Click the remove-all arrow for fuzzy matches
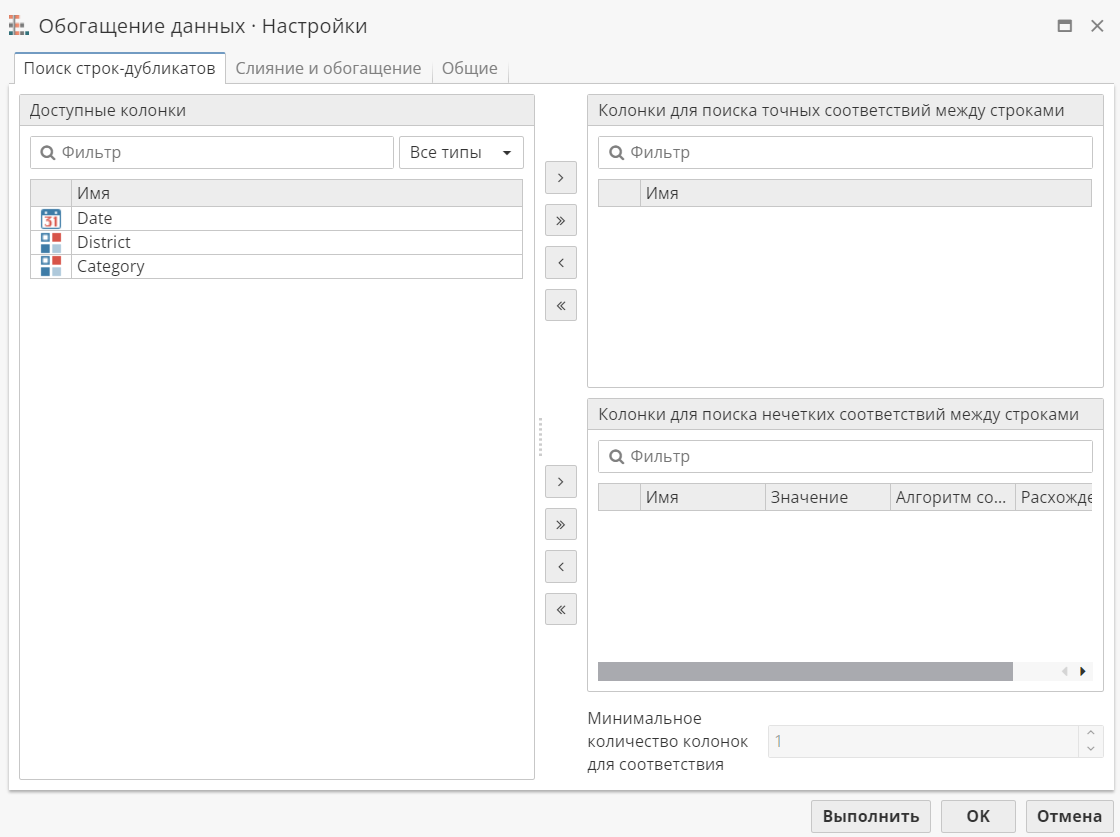This screenshot has height=837, width=1120. [x=560, y=609]
